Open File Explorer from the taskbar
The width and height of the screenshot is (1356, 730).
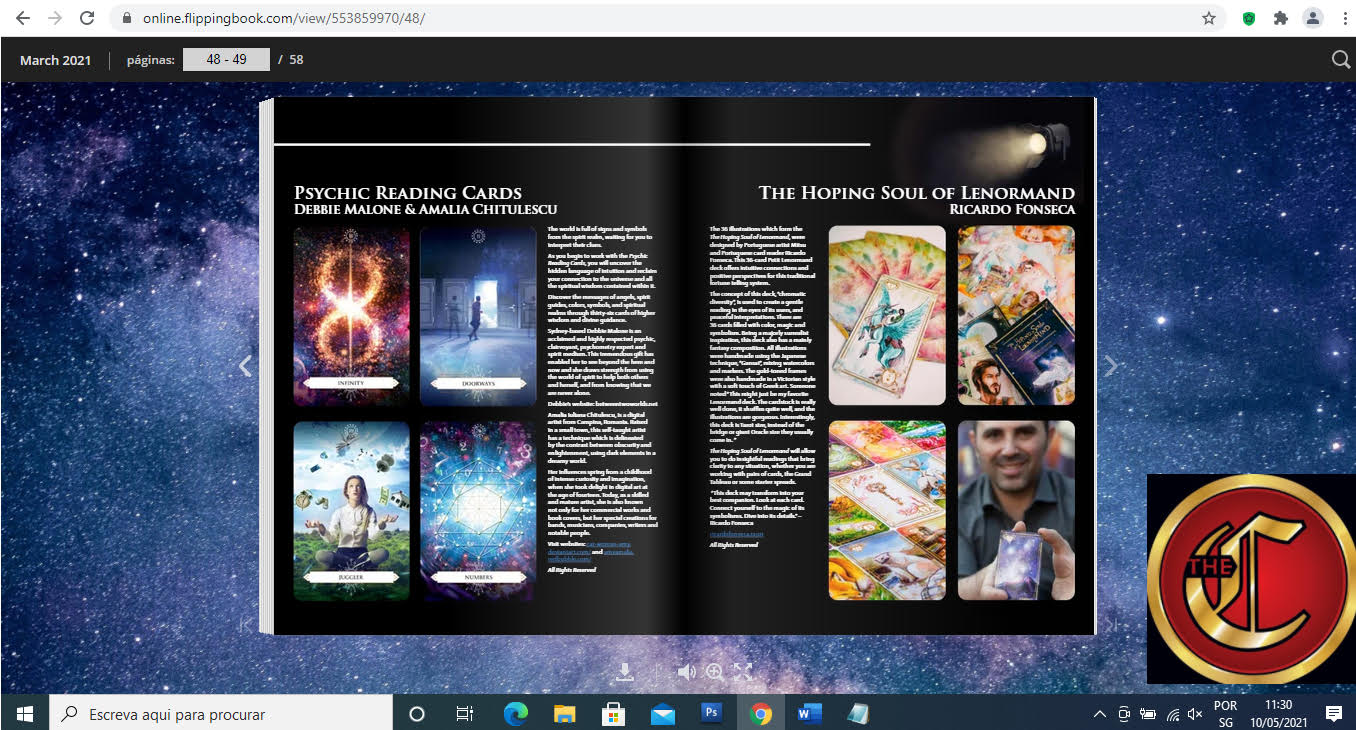565,714
